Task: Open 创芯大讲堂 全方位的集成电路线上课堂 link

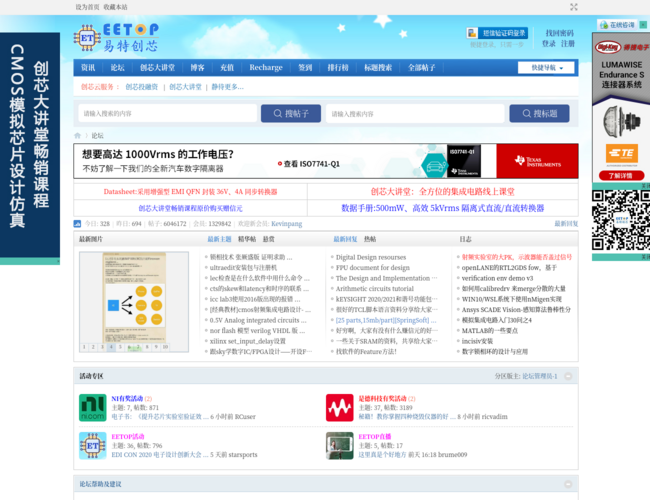Action: click(x=442, y=192)
